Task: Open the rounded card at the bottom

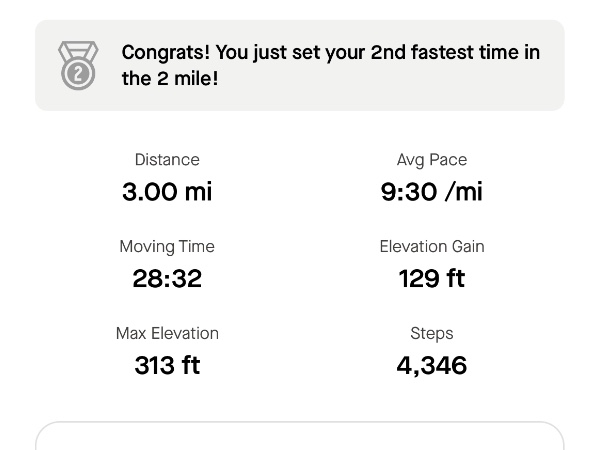Action: [300, 436]
